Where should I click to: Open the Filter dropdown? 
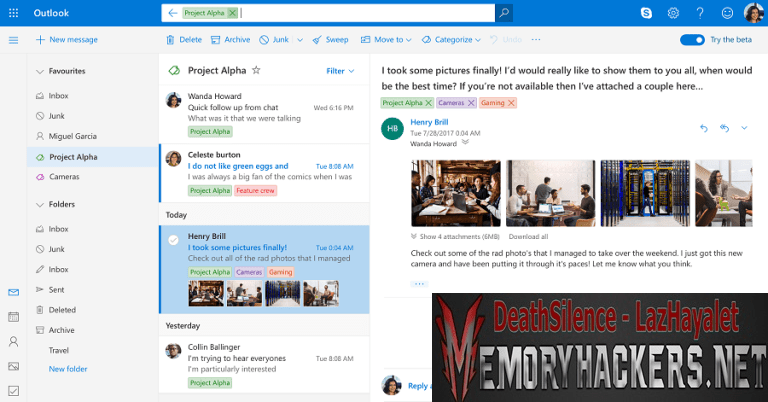click(340, 71)
